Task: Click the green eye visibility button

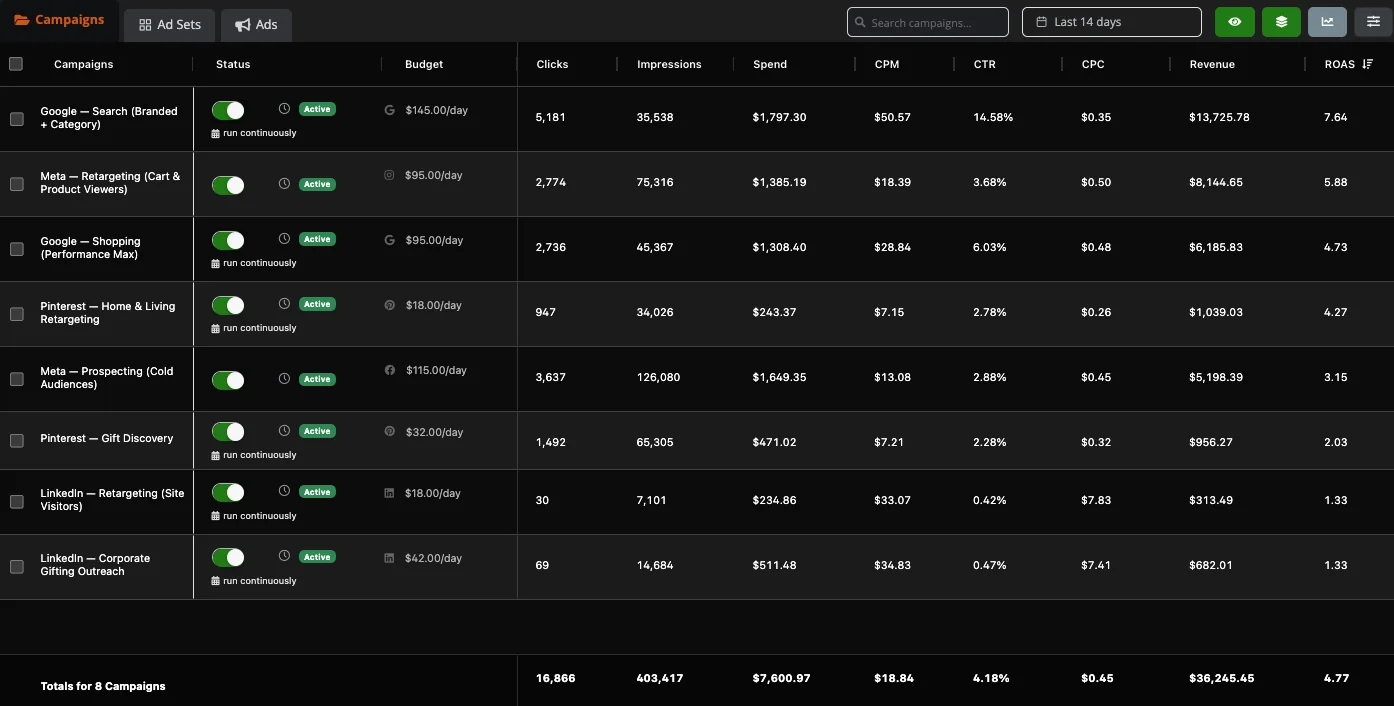Action: [x=1235, y=22]
